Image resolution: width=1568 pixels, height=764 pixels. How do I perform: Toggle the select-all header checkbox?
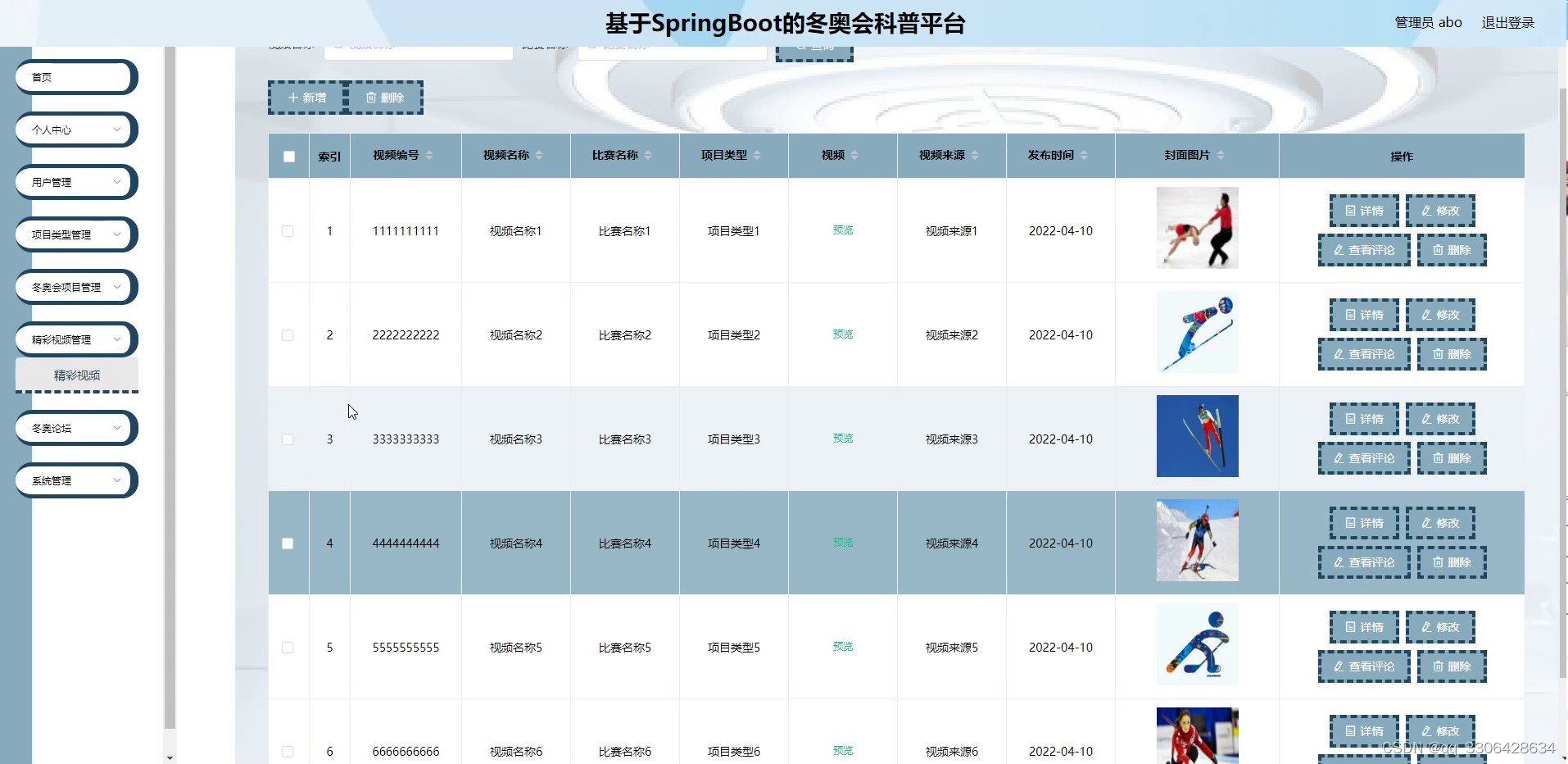[x=289, y=157]
